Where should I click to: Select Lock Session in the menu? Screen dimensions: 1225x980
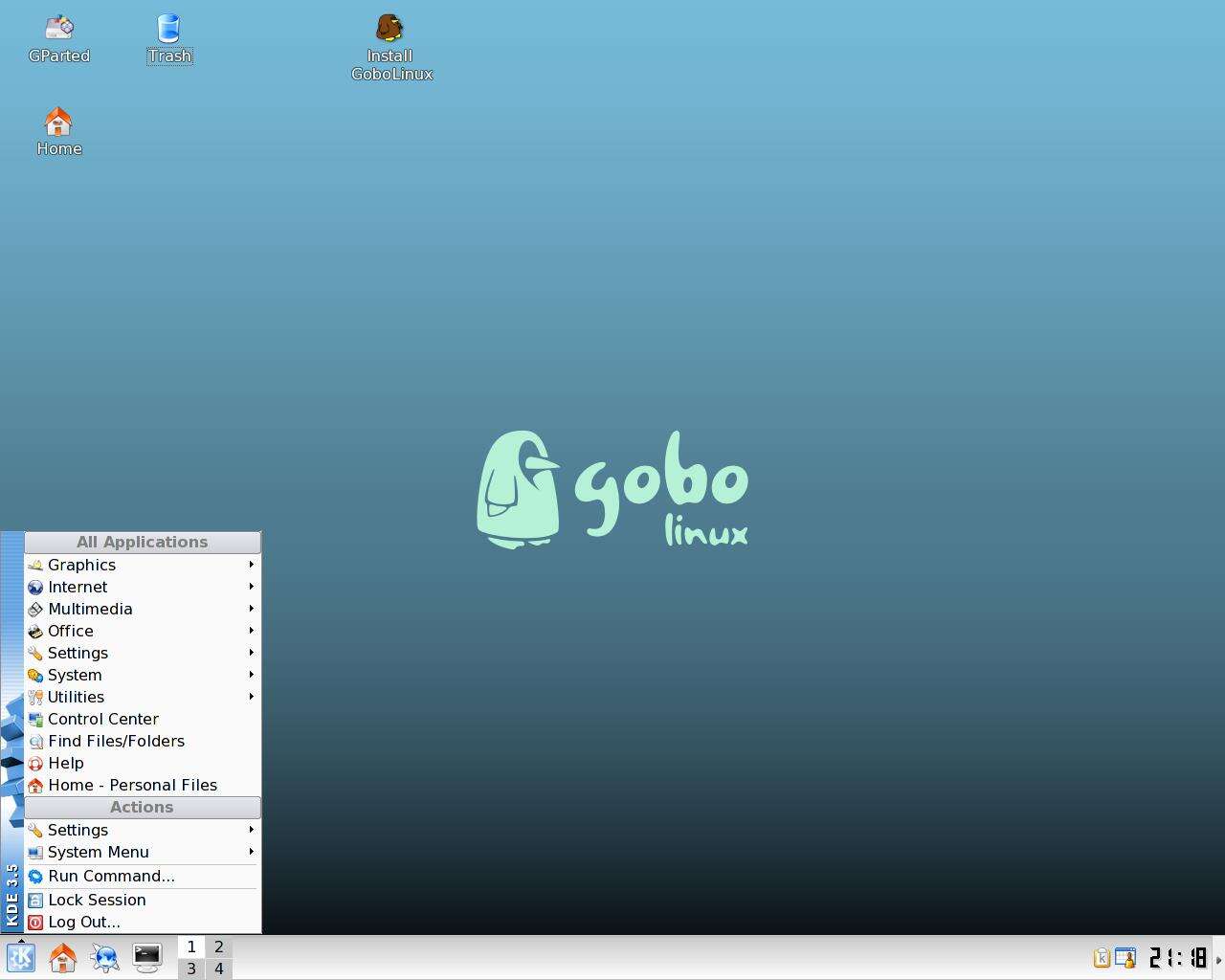[143, 900]
